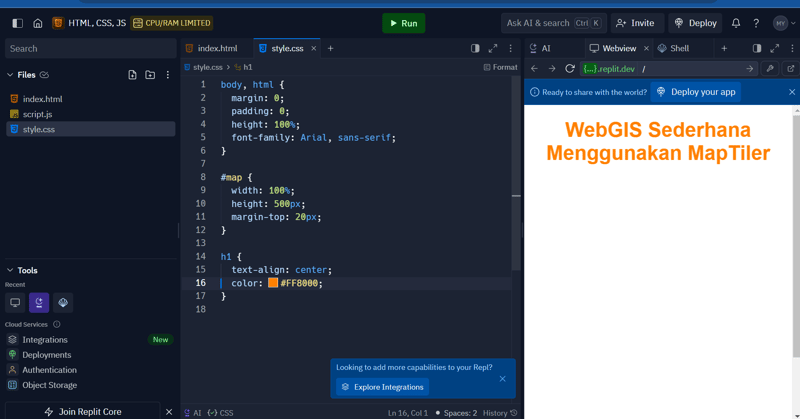Close the integrations suggestion popup
The width and height of the screenshot is (800, 419).
[x=503, y=379]
